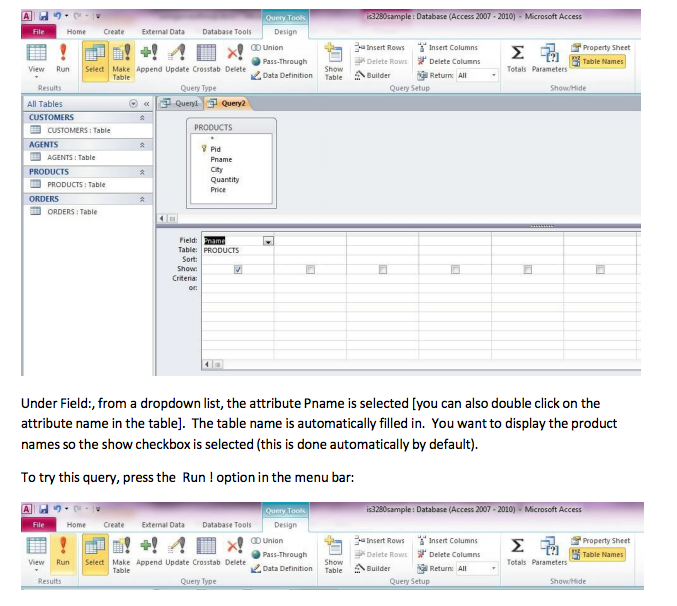Check Show checkbox in third grid column

click(383, 269)
